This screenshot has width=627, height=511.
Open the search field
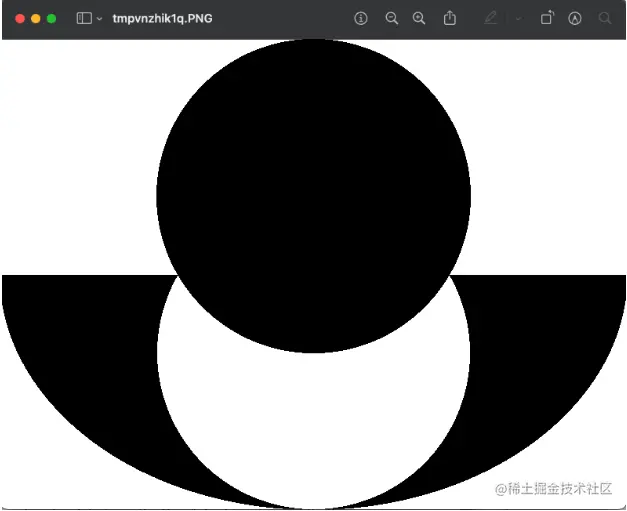click(x=605, y=18)
